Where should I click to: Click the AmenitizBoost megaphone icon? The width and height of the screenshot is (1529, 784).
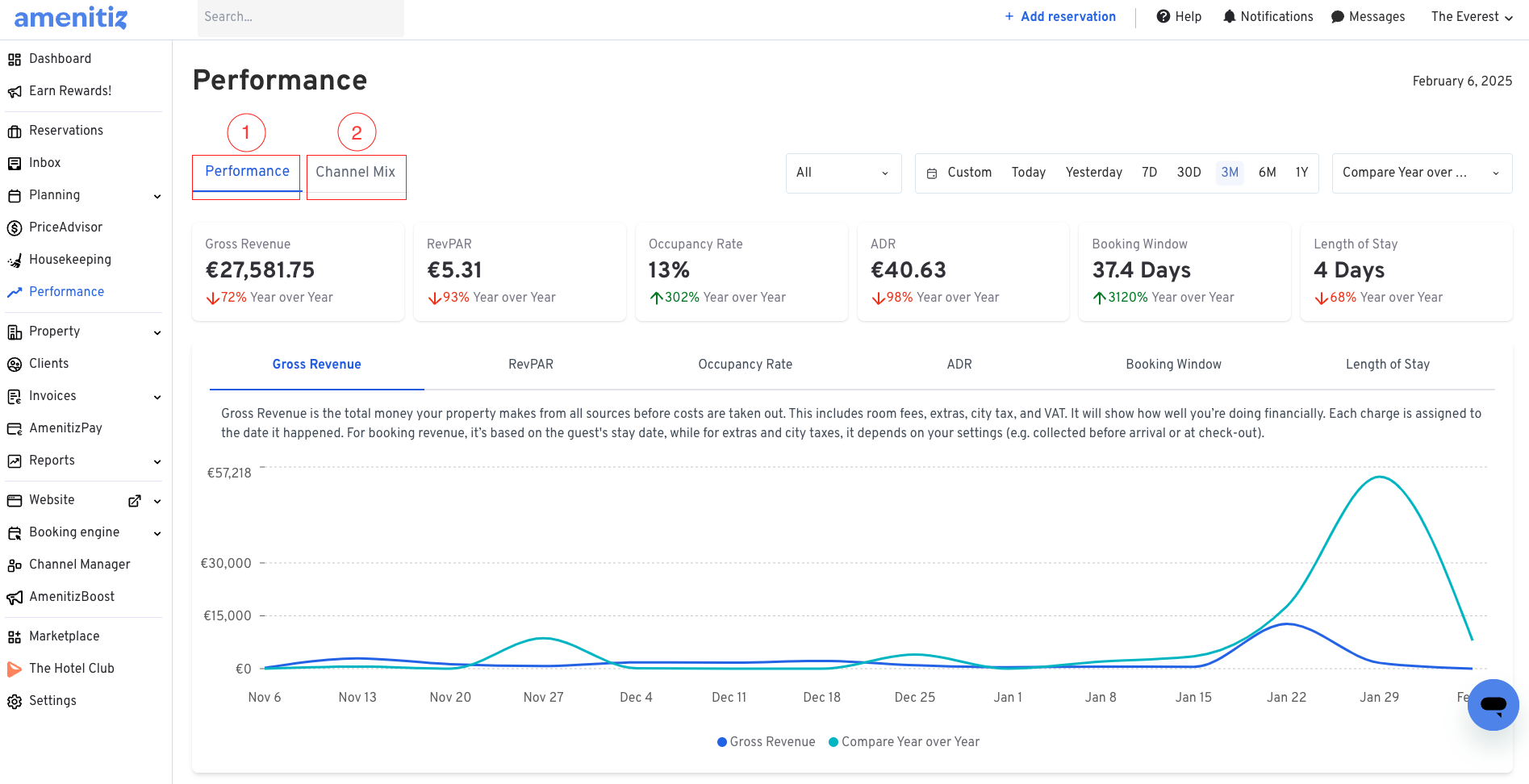(x=15, y=597)
